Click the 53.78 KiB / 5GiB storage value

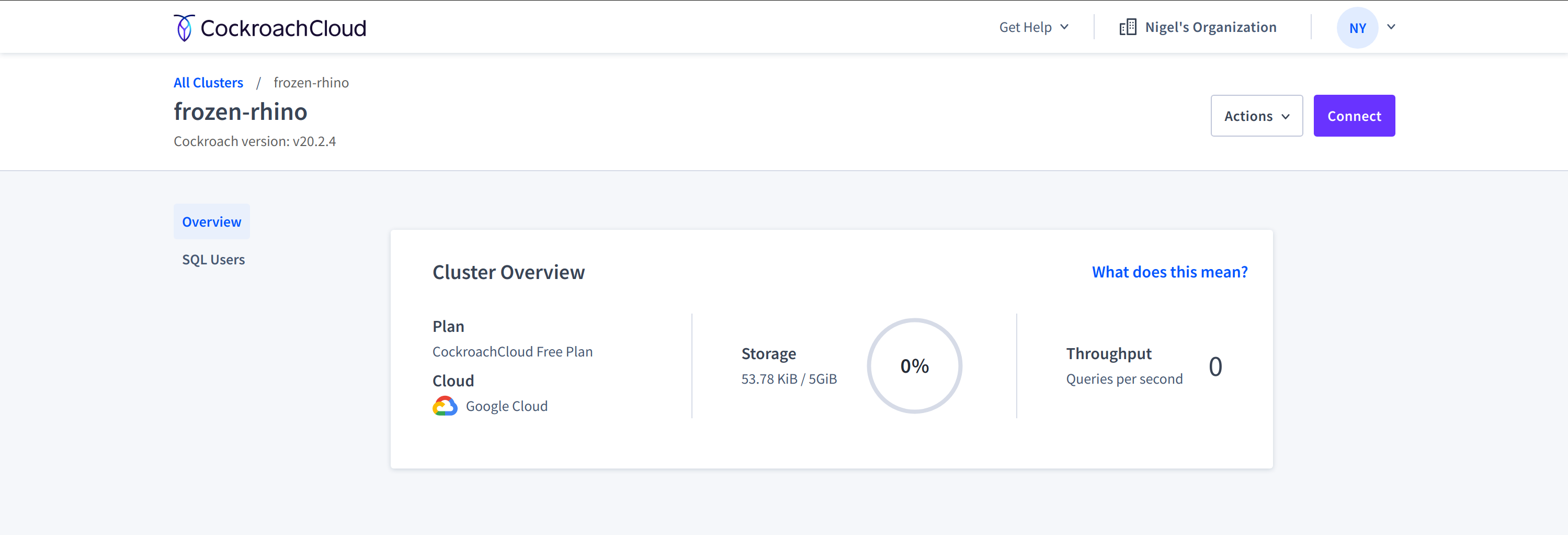[789, 379]
